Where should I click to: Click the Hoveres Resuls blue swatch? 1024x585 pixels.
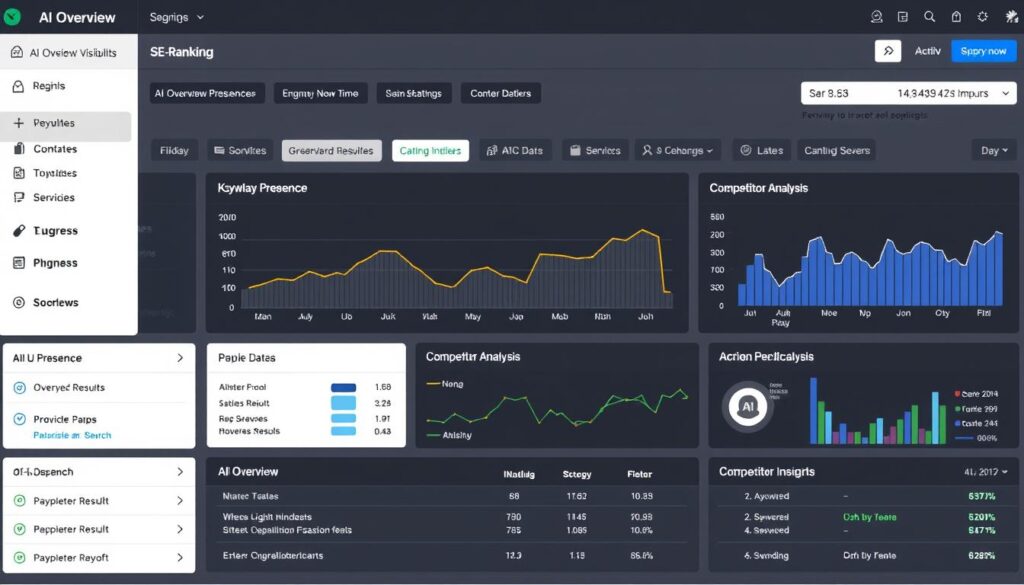click(x=344, y=431)
